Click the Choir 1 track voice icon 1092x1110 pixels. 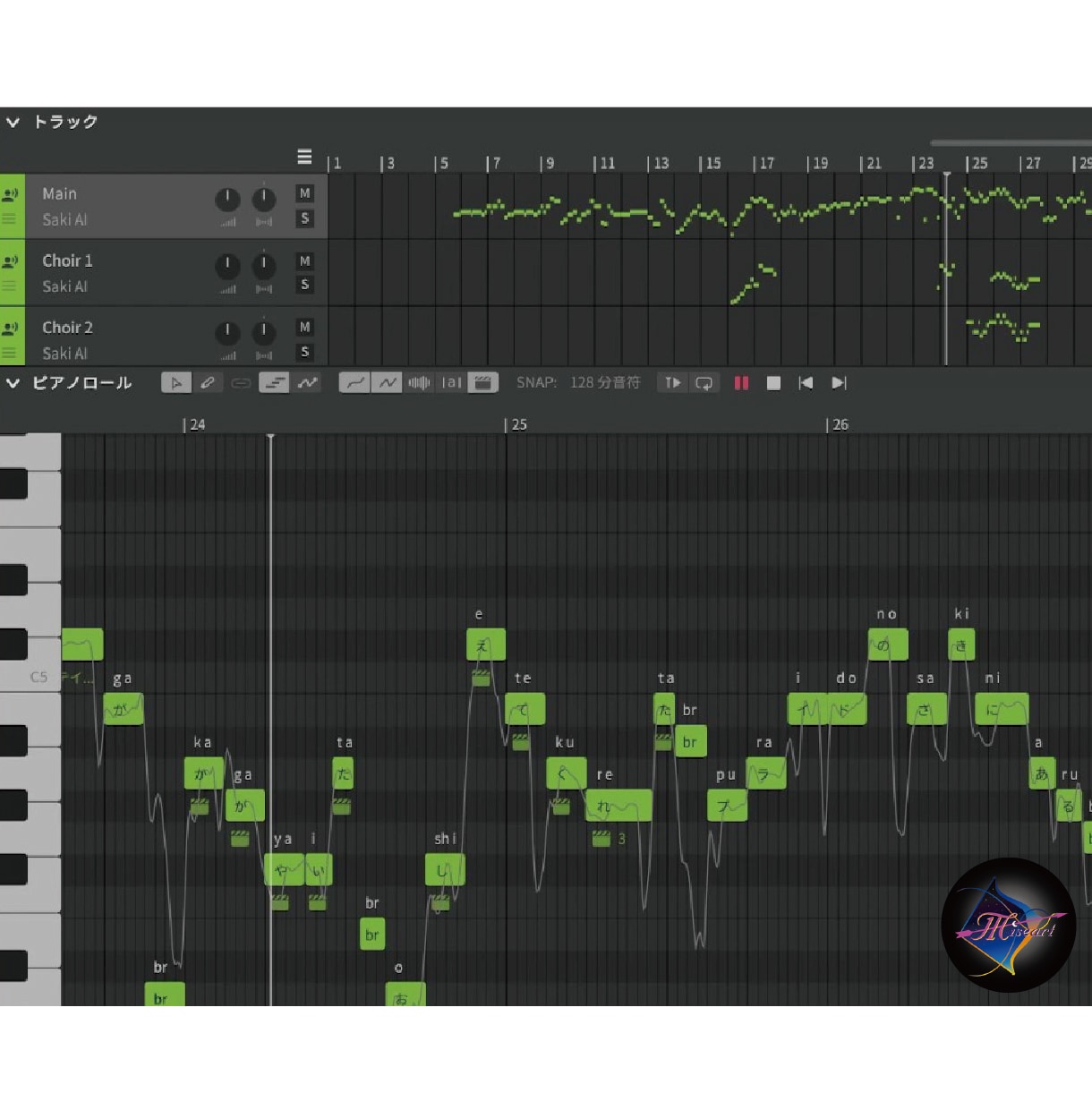(x=12, y=261)
